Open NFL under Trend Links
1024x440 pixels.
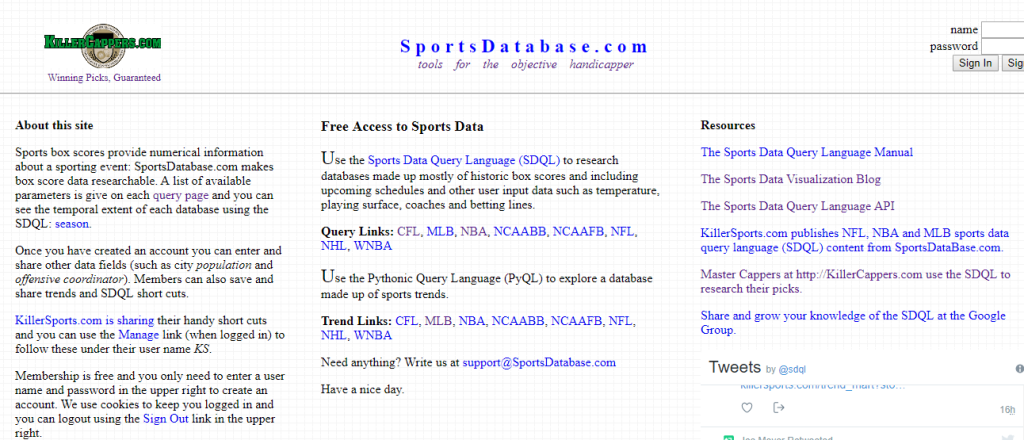[620, 321]
